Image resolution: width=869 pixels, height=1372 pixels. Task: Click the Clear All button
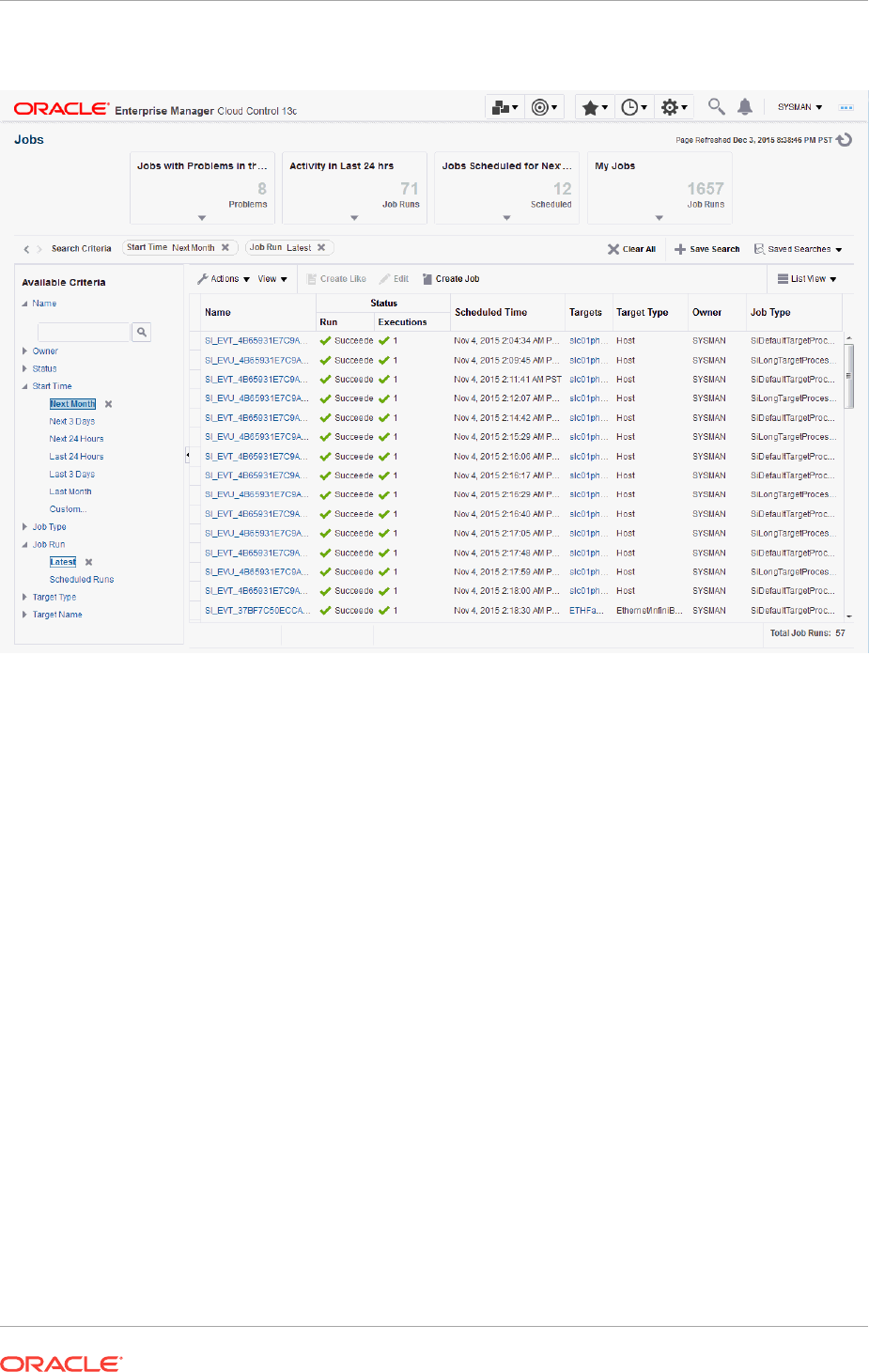pos(631,249)
